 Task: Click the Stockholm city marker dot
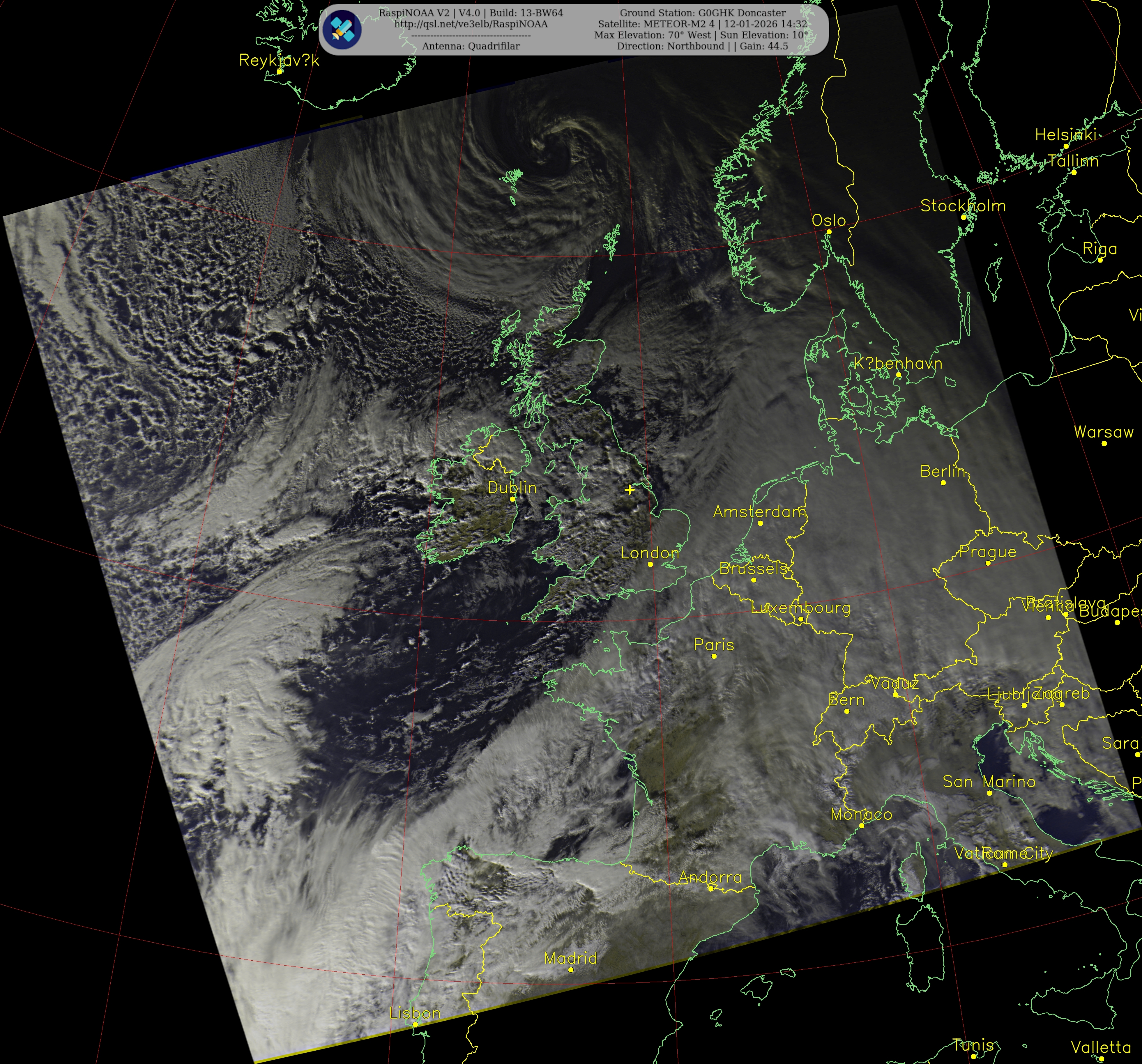(964, 217)
